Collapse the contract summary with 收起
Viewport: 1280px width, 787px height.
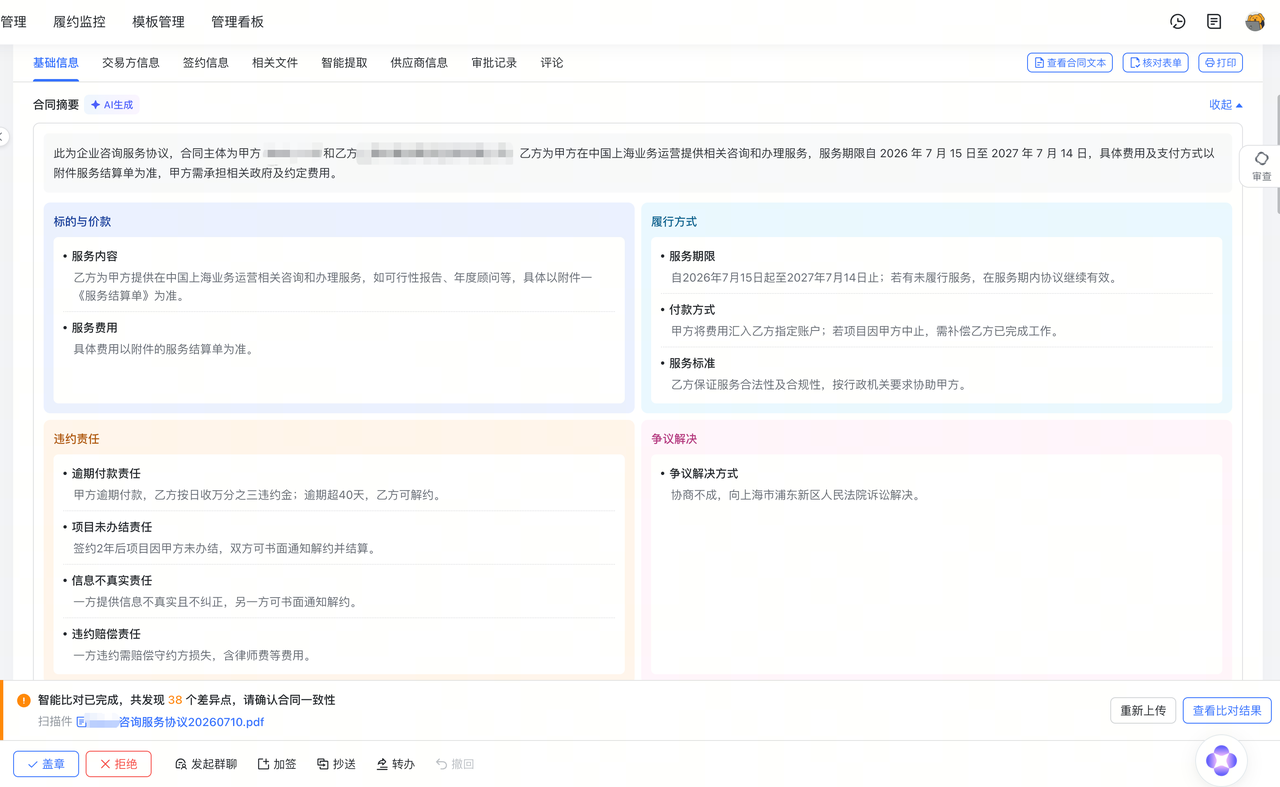coord(1225,105)
